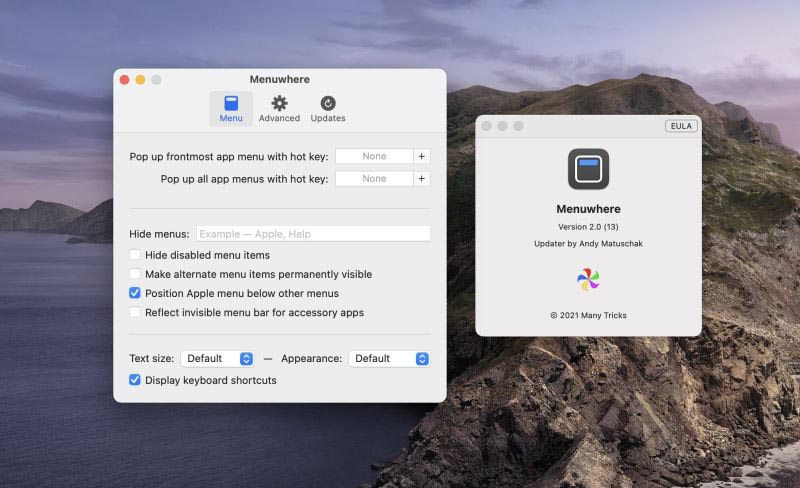Uncheck Position Apple menu below other menus

(x=135, y=293)
